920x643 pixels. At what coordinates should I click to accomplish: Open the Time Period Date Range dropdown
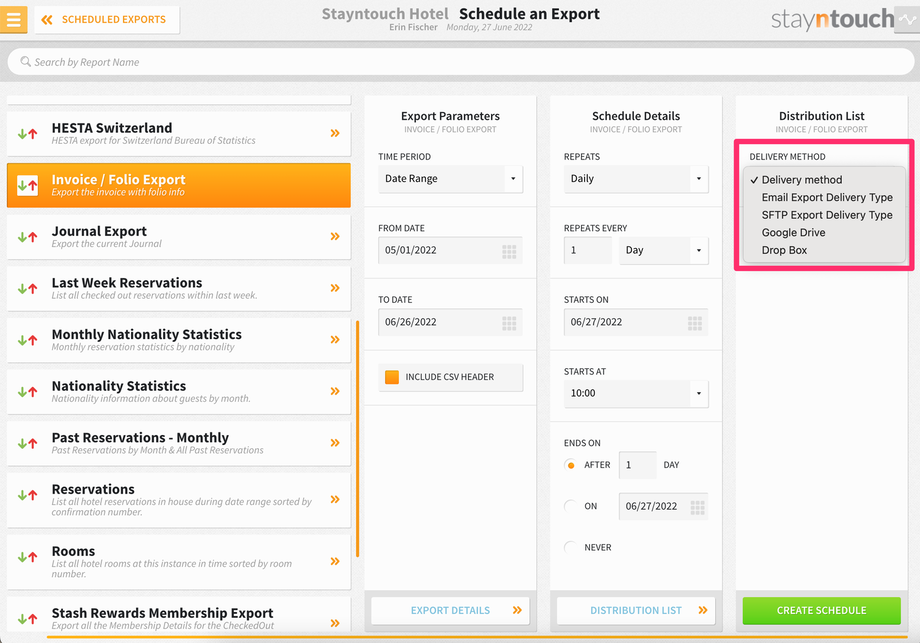[x=450, y=179]
